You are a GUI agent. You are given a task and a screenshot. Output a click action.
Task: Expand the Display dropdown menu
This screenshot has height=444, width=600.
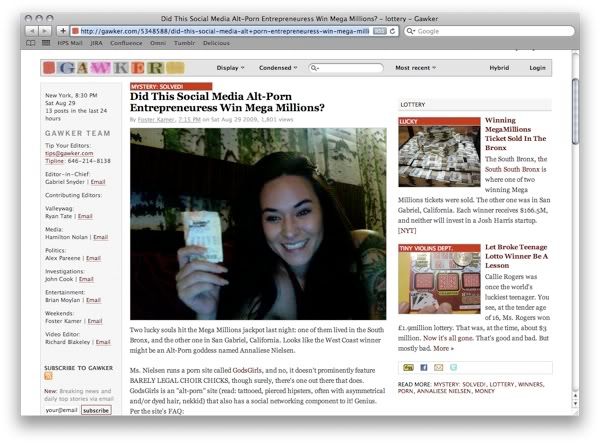(230, 68)
